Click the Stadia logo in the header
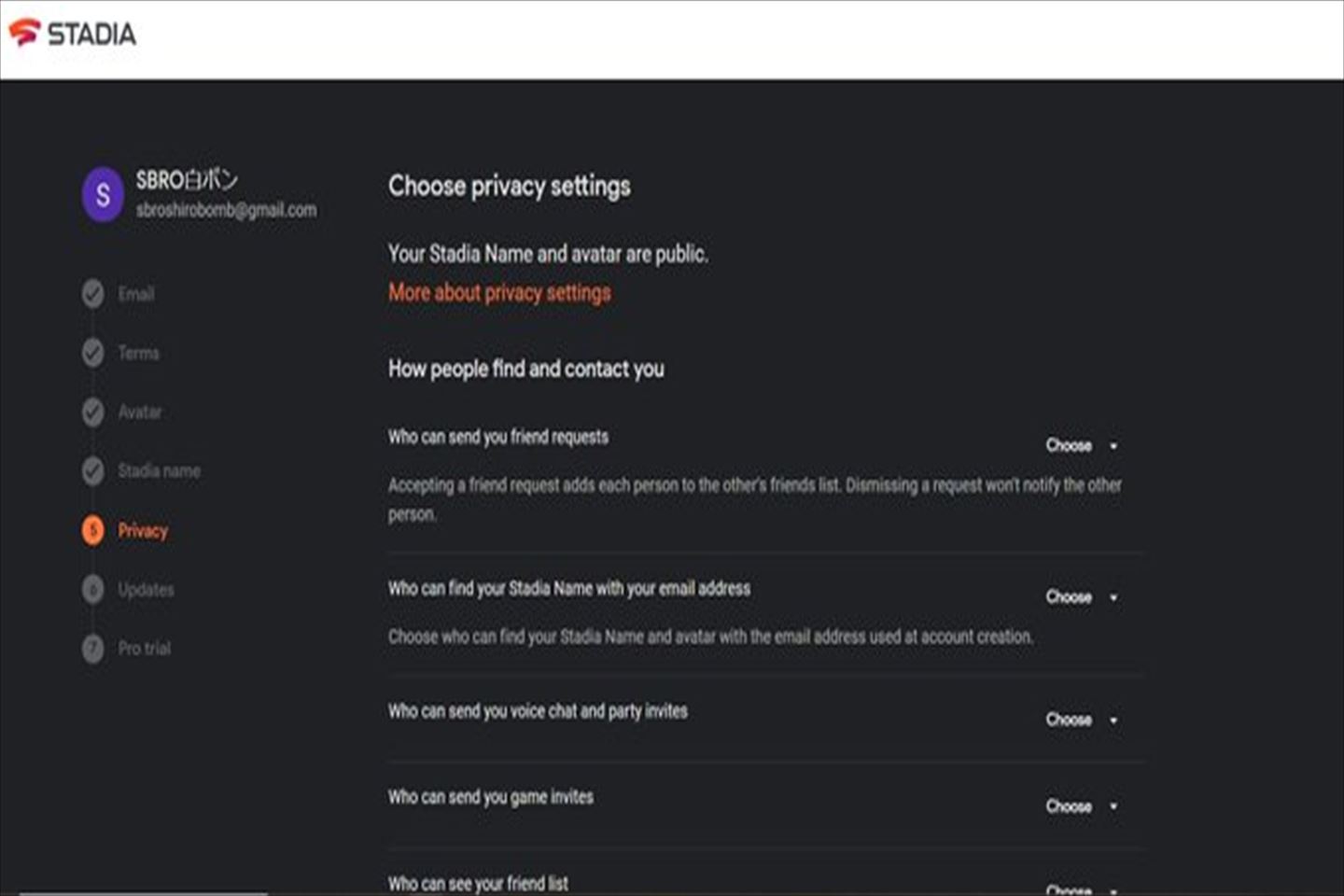1344x896 pixels. (73, 34)
